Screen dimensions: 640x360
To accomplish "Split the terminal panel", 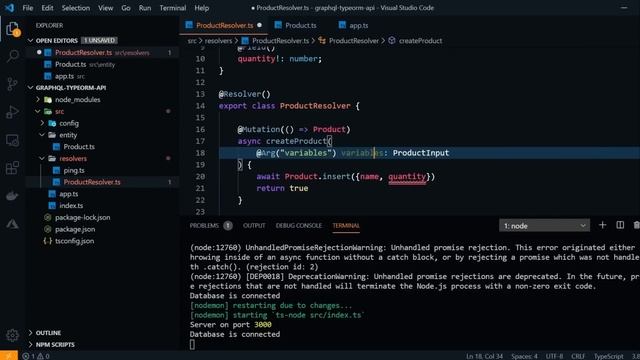I will pyautogui.click(x=620, y=225).
